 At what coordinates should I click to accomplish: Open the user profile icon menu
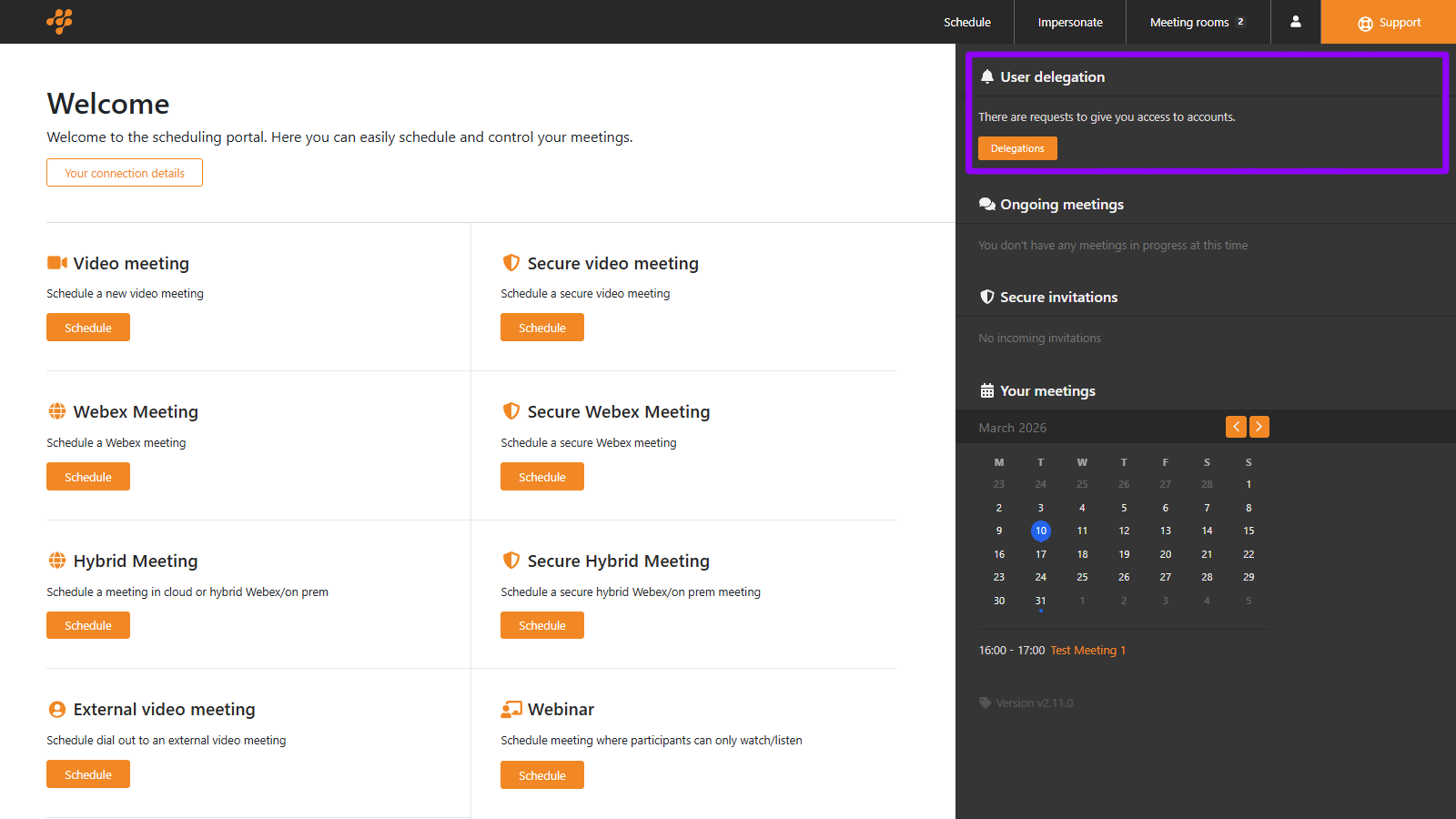(1295, 22)
